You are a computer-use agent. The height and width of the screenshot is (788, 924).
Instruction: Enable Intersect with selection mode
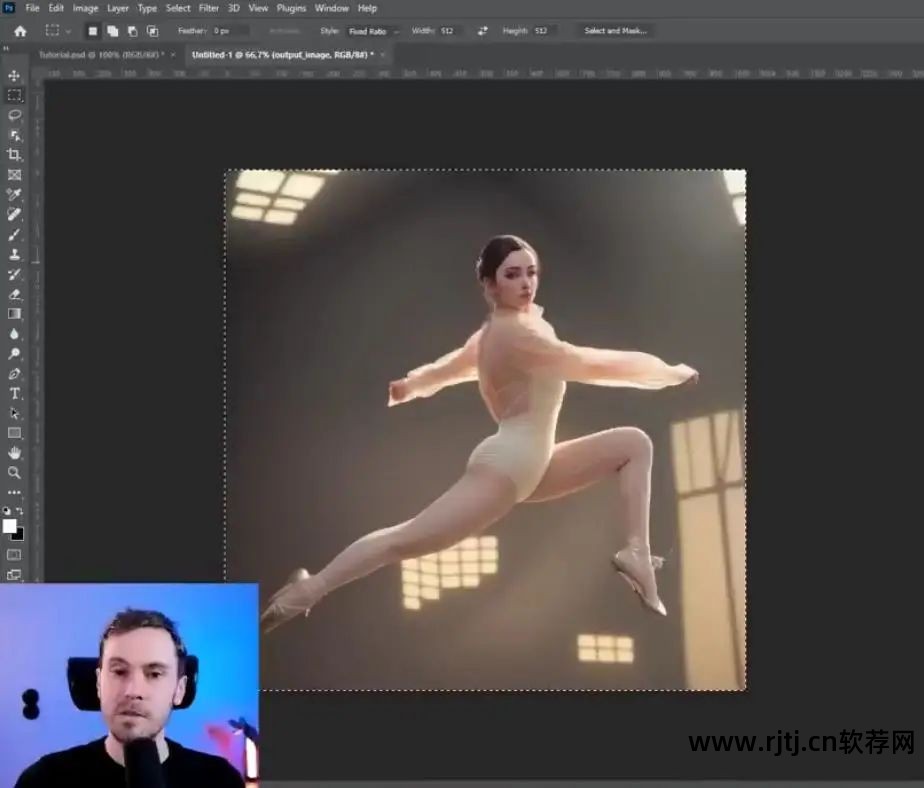[x=152, y=31]
